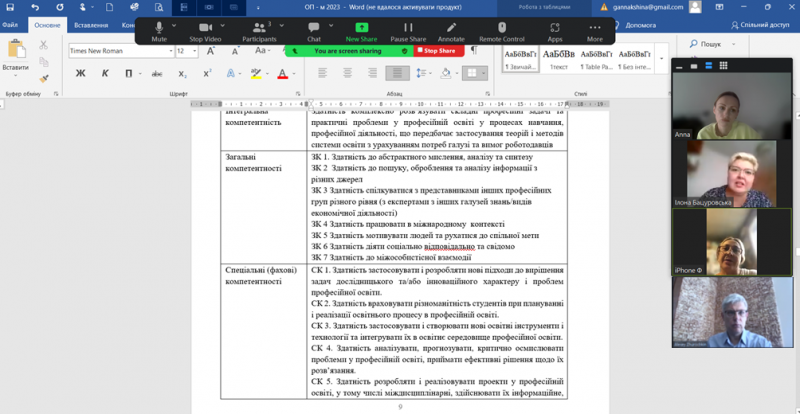Switch to the Вставлення ribbon tab

click(91, 25)
